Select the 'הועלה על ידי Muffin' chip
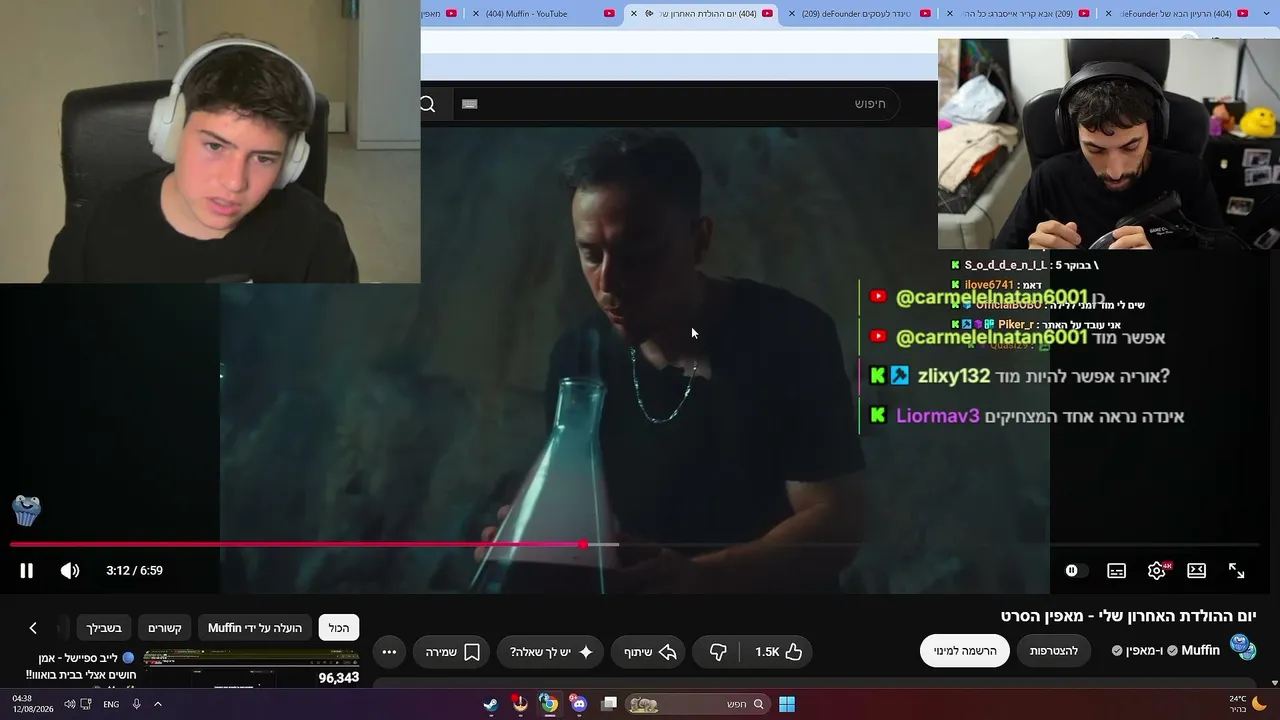Screen dimensions: 1280x720 255,628
